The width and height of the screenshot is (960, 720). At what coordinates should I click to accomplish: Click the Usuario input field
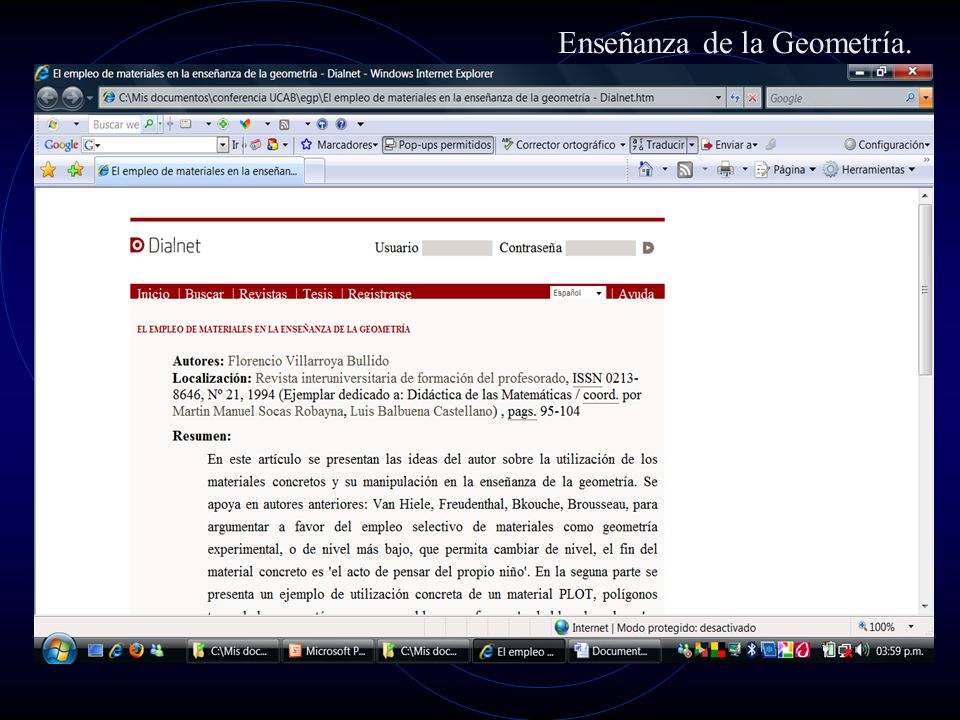point(457,248)
